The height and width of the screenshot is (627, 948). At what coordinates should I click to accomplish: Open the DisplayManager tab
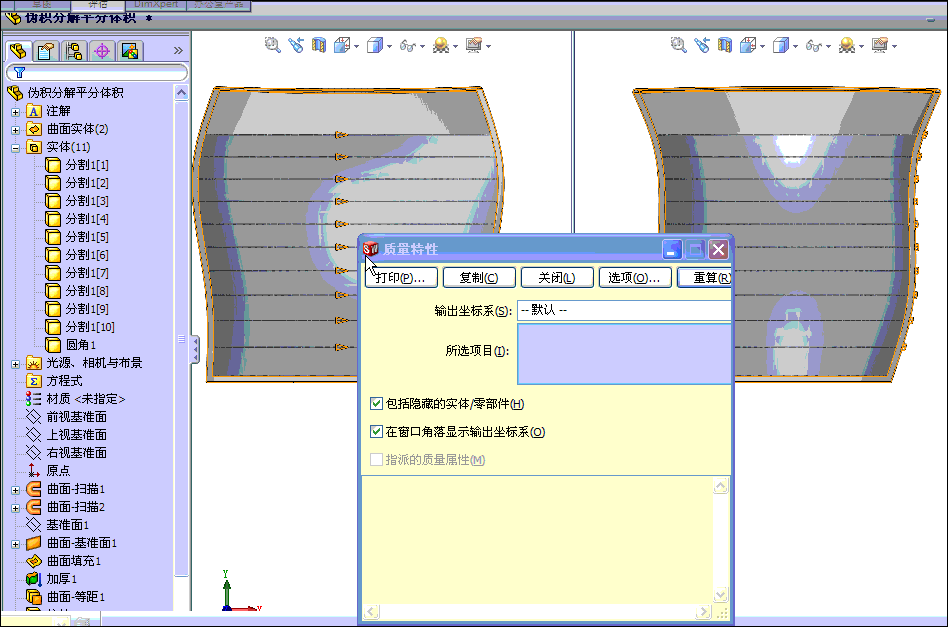(x=130, y=51)
